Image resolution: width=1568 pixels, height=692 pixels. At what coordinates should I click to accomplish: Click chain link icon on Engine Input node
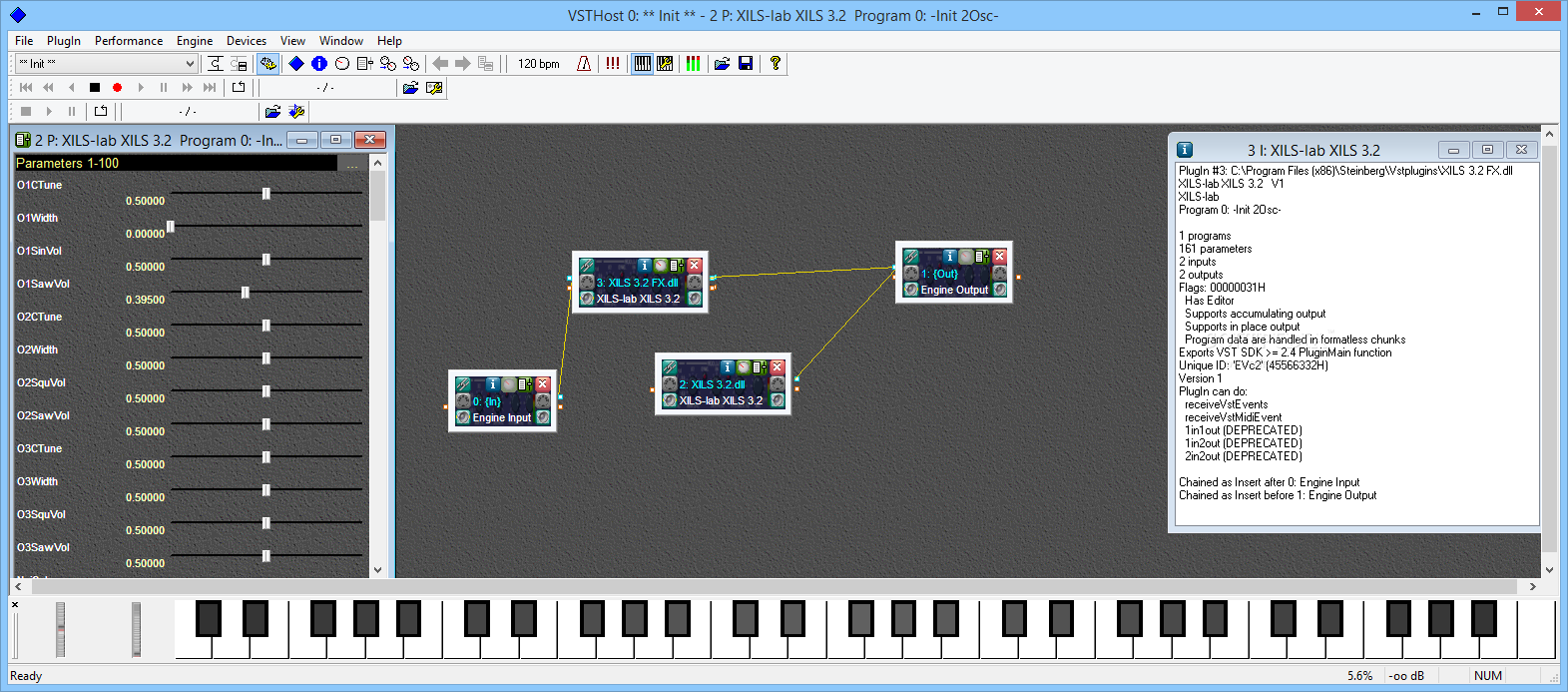coord(463,384)
